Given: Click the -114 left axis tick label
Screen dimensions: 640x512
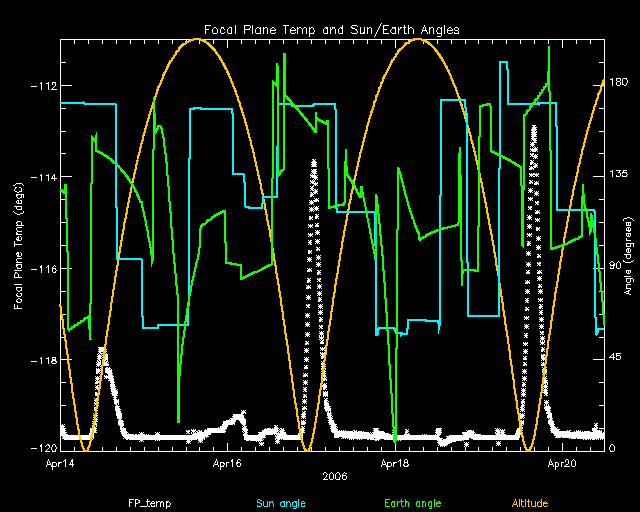Looking at the screenshot, I should tap(43, 178).
